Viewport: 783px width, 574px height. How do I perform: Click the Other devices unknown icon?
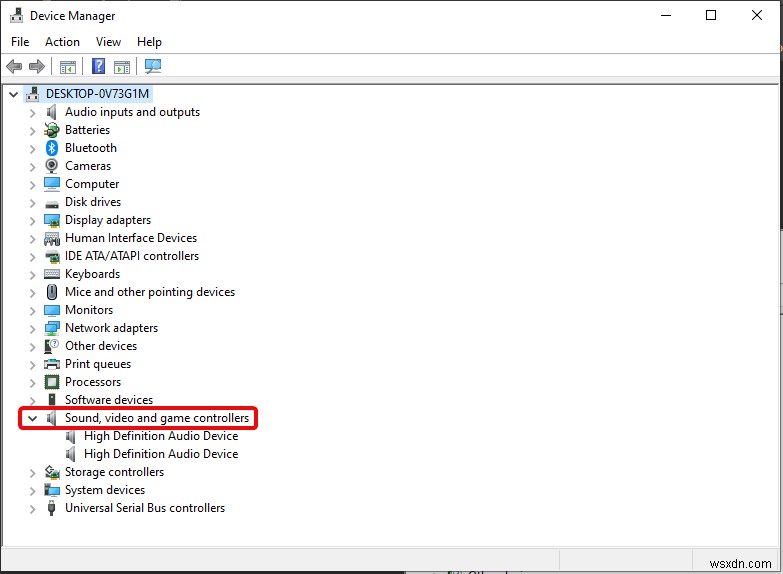[51, 346]
